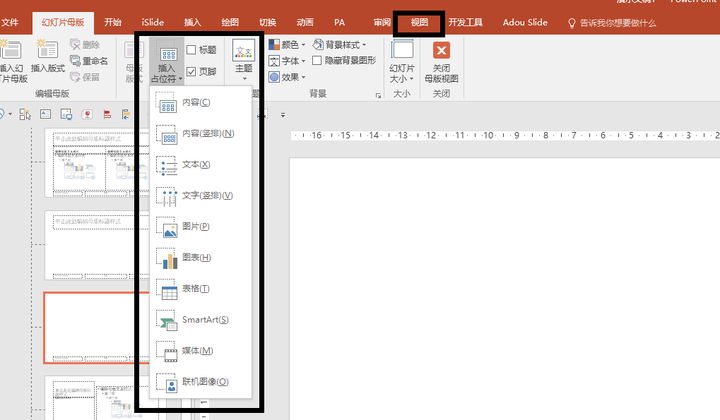This screenshot has height=420, width=720.
Task: Select the orange-highlighted blank layout thumbnail
Action: click(96, 328)
